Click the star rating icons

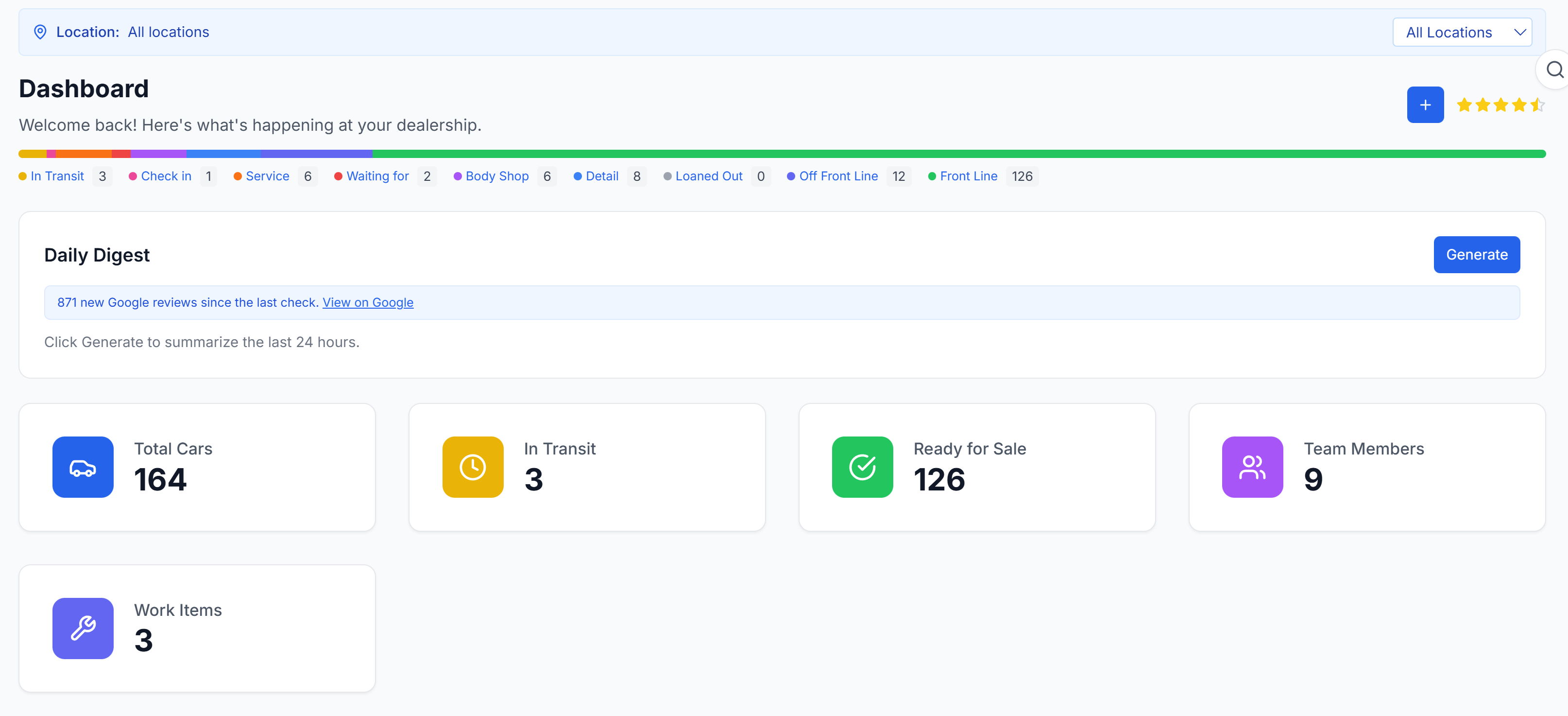click(1500, 105)
